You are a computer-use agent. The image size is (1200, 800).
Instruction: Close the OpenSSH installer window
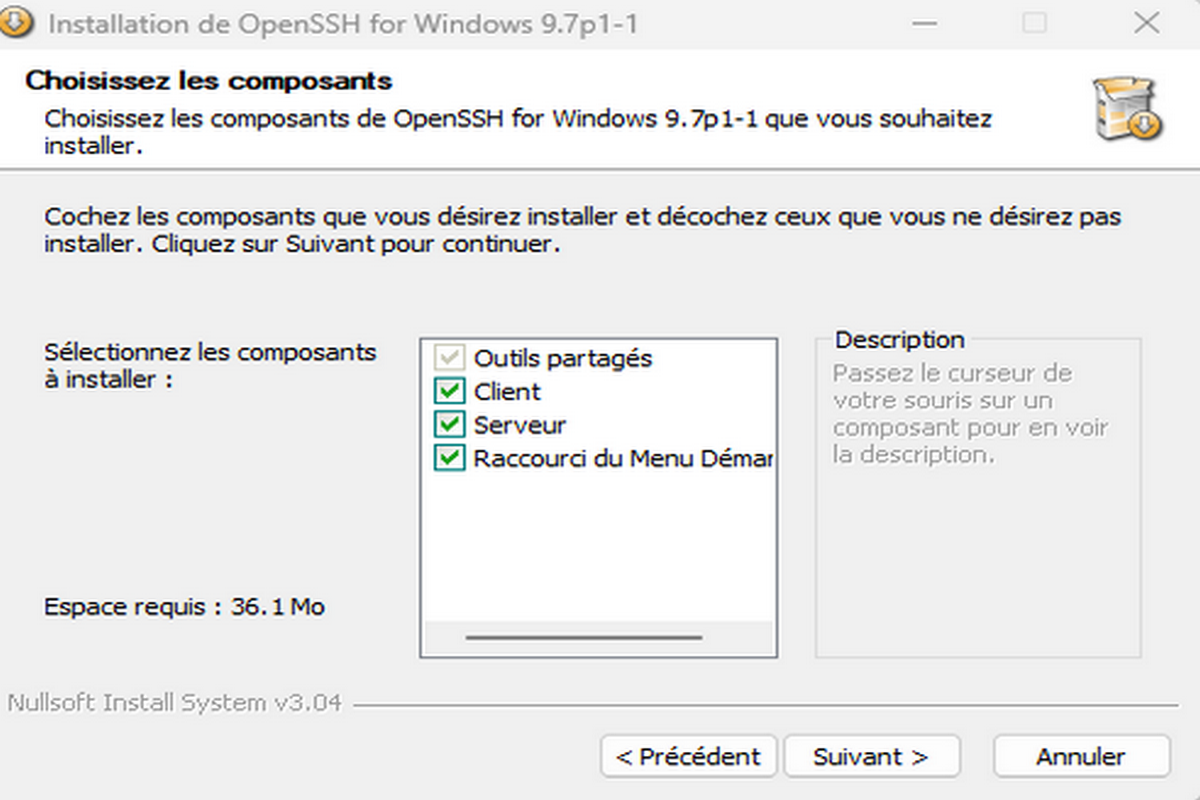pos(1146,23)
